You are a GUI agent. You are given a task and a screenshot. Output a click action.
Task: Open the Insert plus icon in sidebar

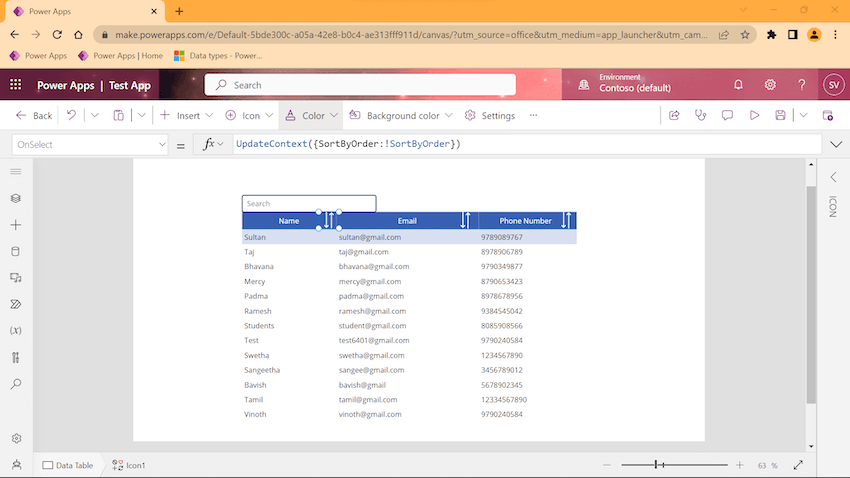click(16, 225)
